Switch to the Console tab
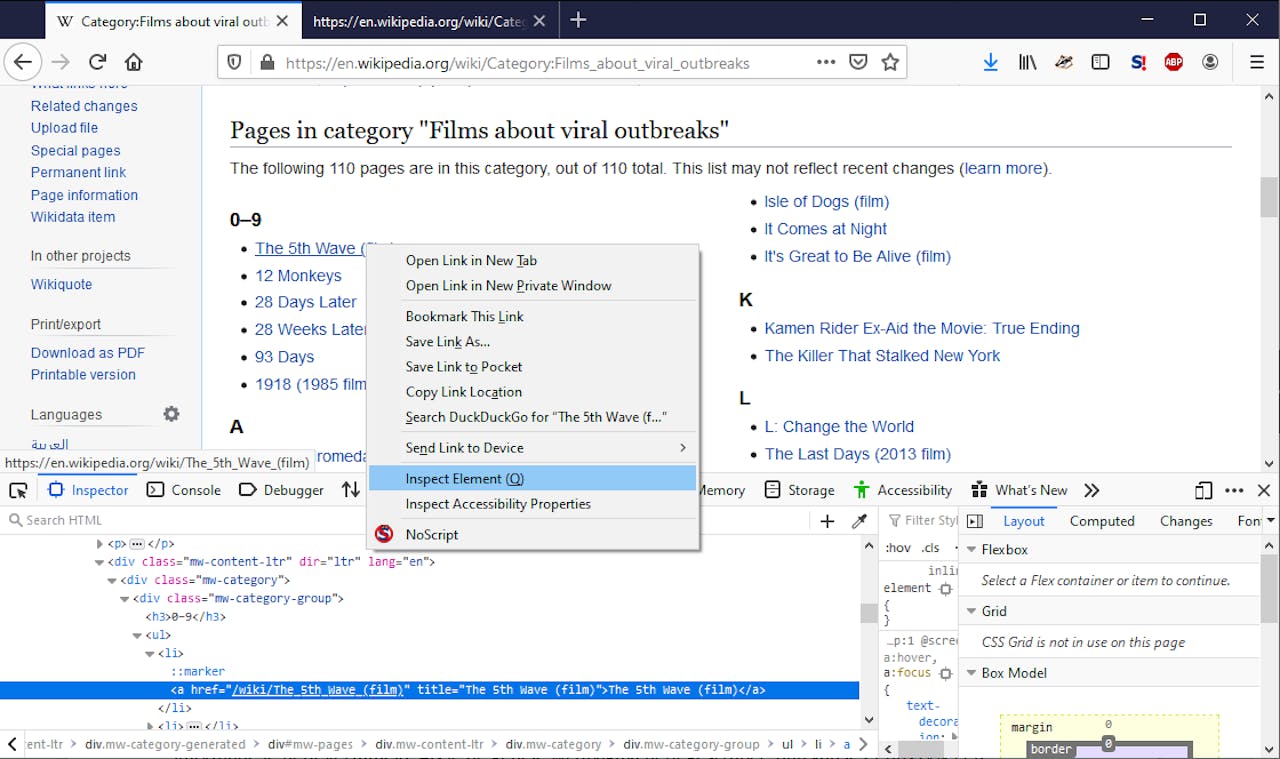Screen dimensions: 1280x759 (184, 490)
